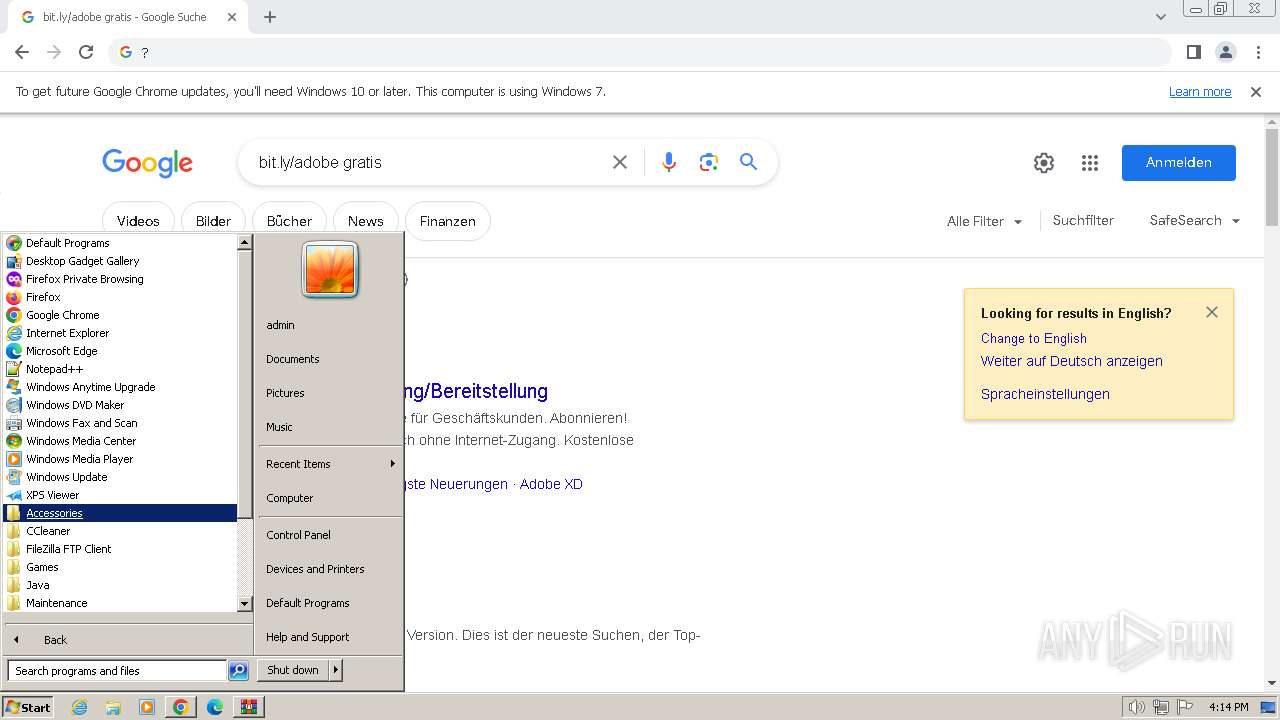This screenshot has width=1280, height=720.
Task: Open the Shut down options arrow
Action: [x=335, y=670]
